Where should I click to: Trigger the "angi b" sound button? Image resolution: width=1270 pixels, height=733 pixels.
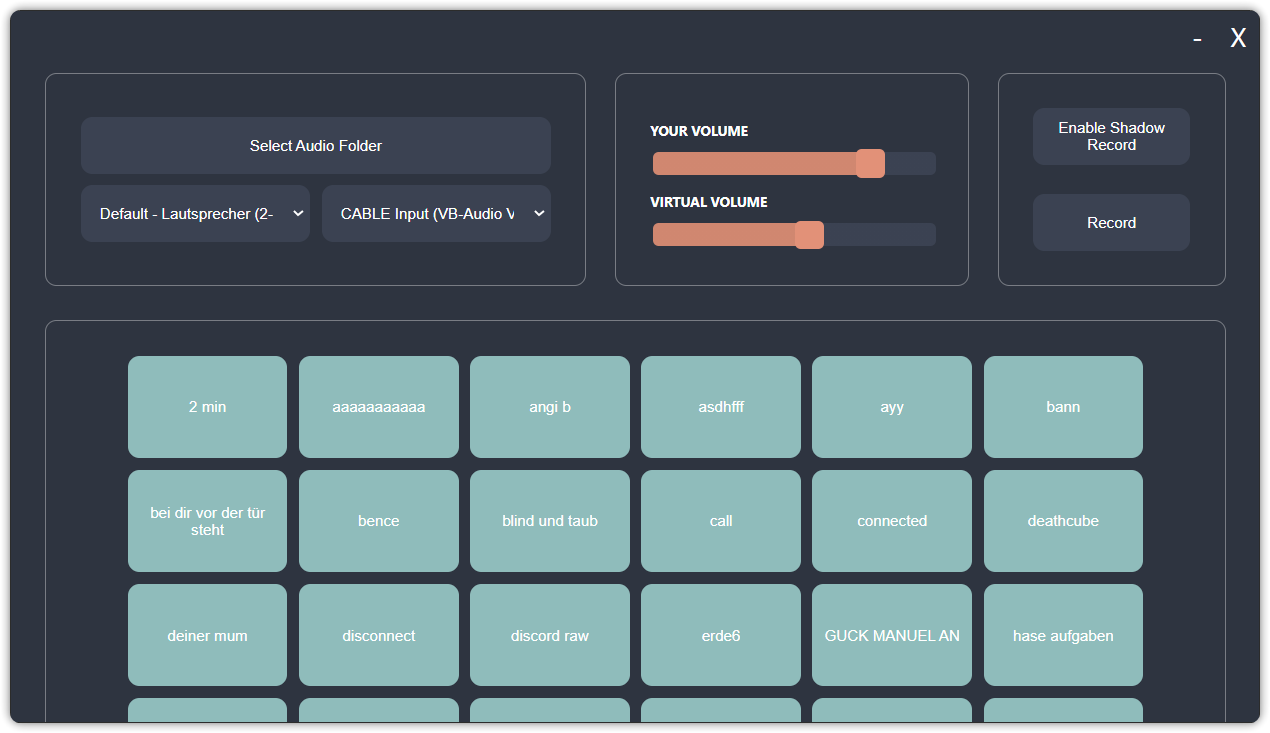pyautogui.click(x=550, y=407)
